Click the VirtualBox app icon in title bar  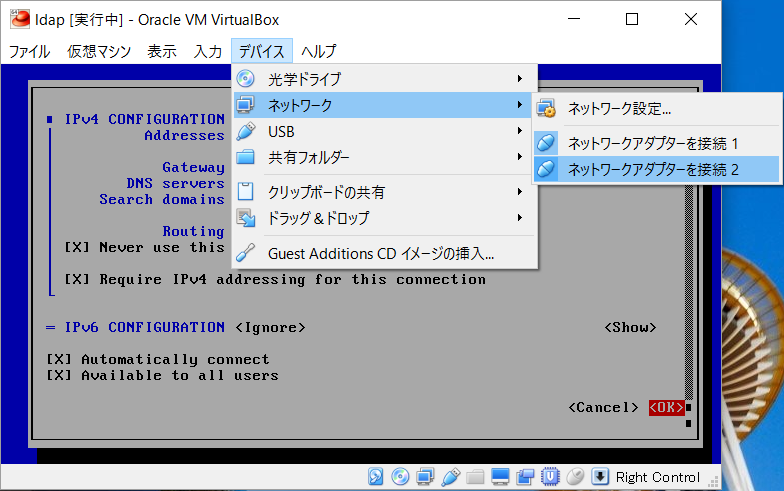click(x=20, y=19)
